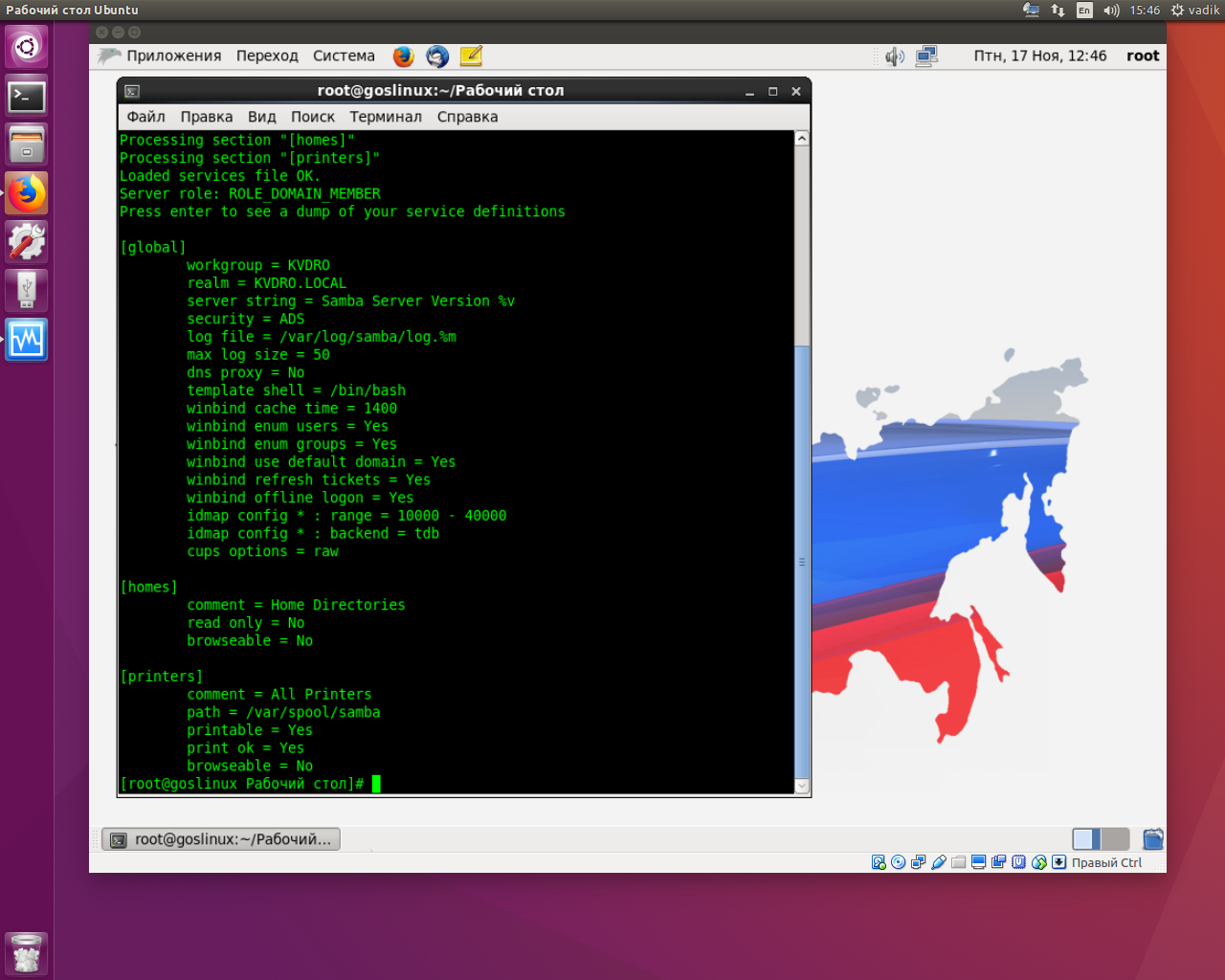Open terminal Вид menu
Screen dimensions: 1225x980
click(x=262, y=117)
